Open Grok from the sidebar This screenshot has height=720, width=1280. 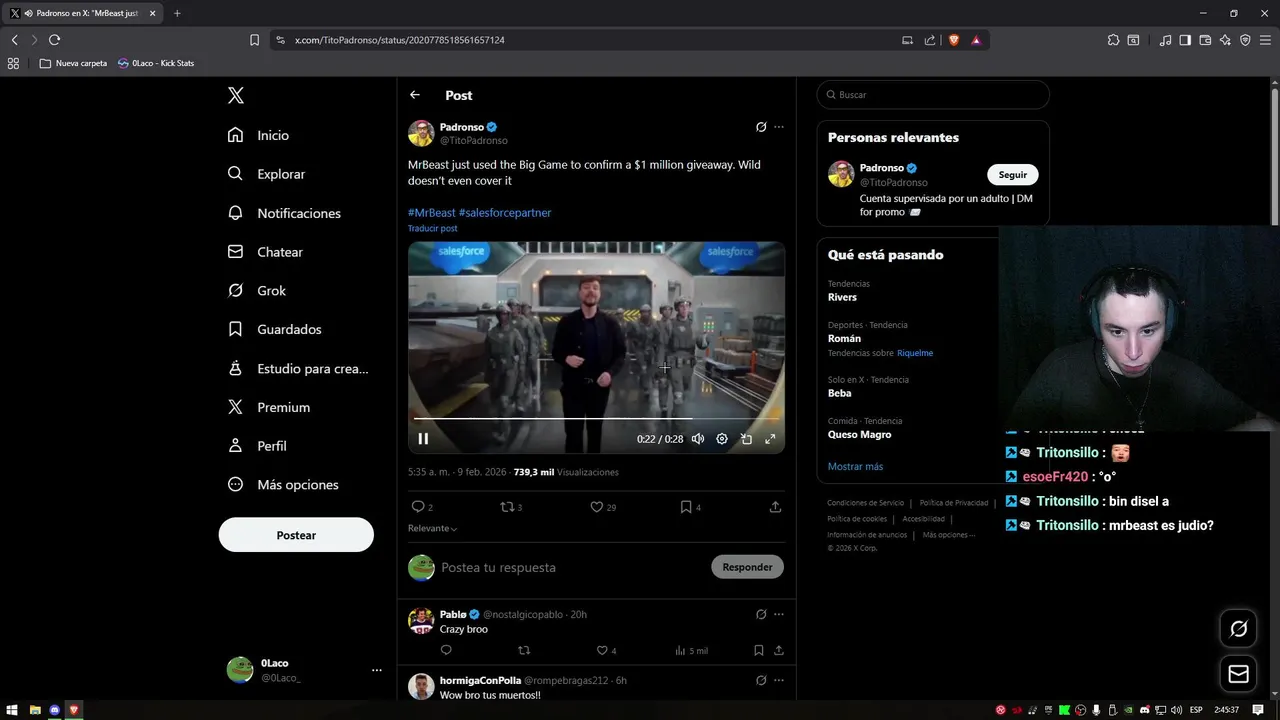257,291
